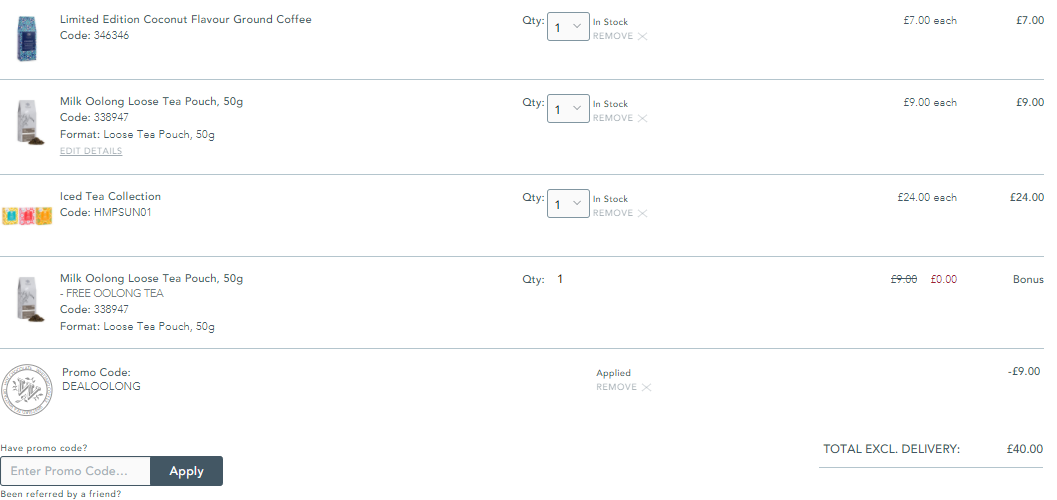Open quantity dropdown for Iced Tea Collection
The image size is (1057, 500).
pos(568,204)
